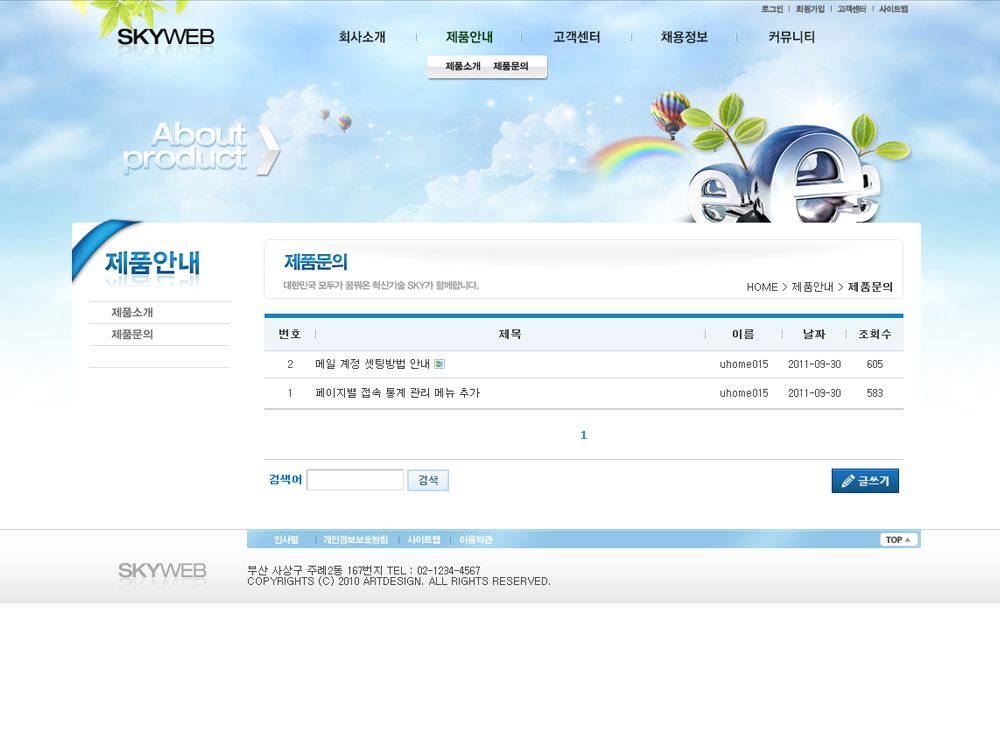This screenshot has height=750, width=1000.
Task: Focus the 검색어 search text field
Action: 354,480
